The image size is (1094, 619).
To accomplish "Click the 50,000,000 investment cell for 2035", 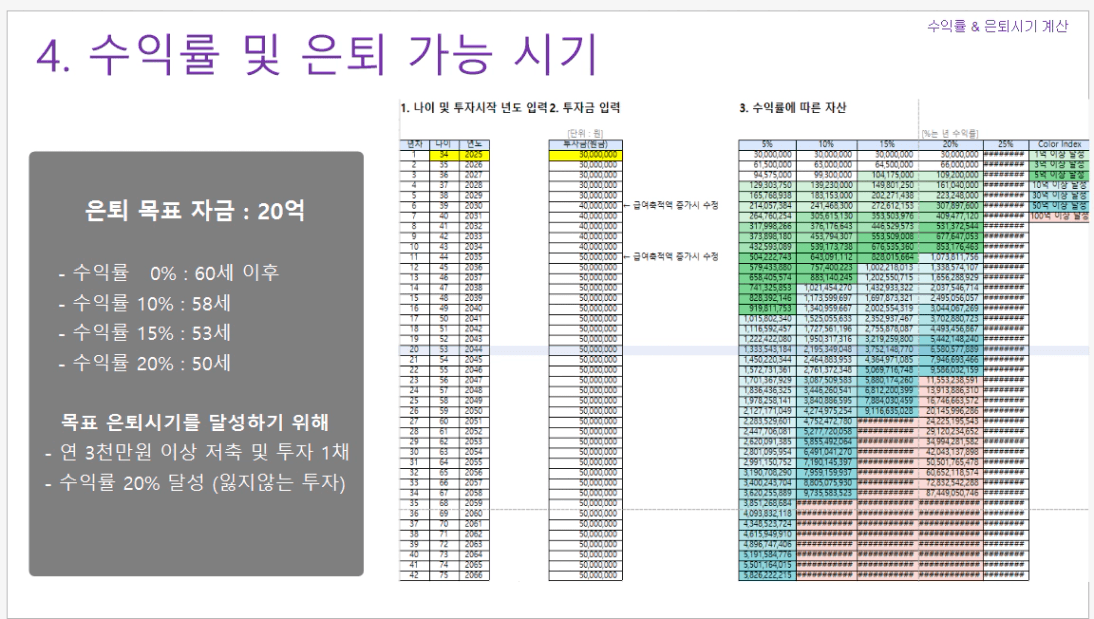I will [x=585, y=257].
